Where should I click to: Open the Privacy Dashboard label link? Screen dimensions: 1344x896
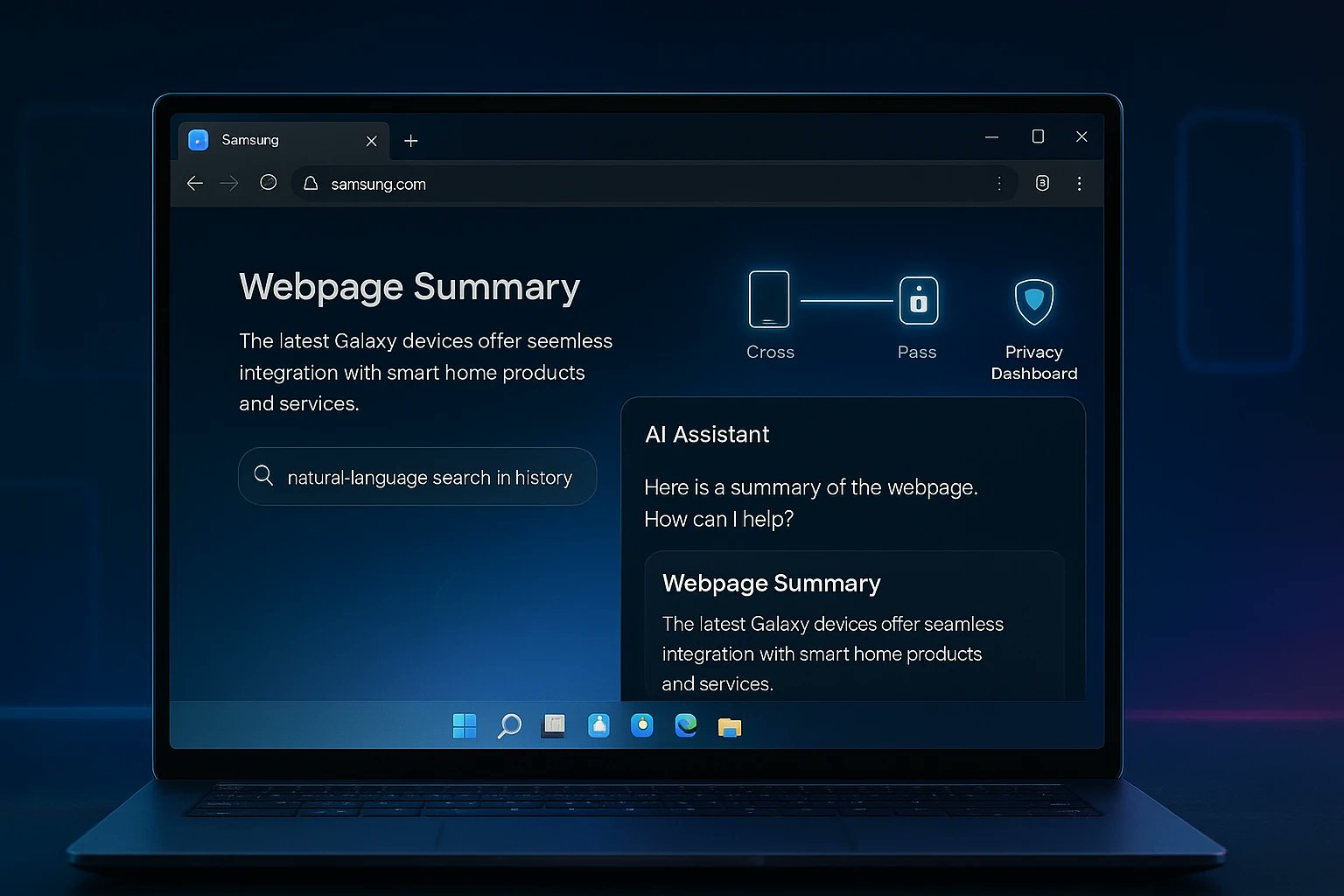(x=1034, y=362)
